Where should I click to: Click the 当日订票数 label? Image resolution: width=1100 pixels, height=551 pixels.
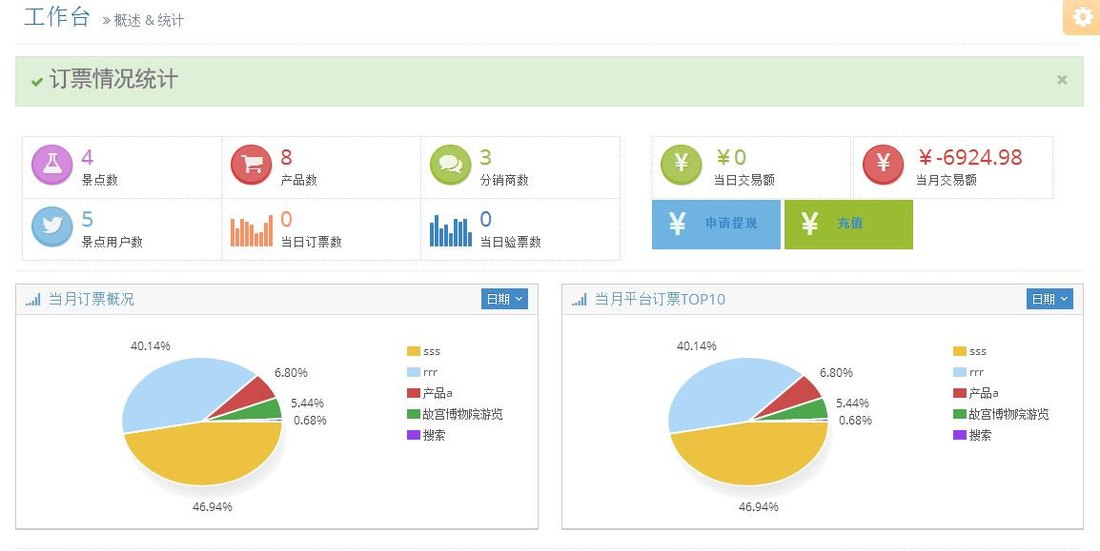click(x=311, y=242)
